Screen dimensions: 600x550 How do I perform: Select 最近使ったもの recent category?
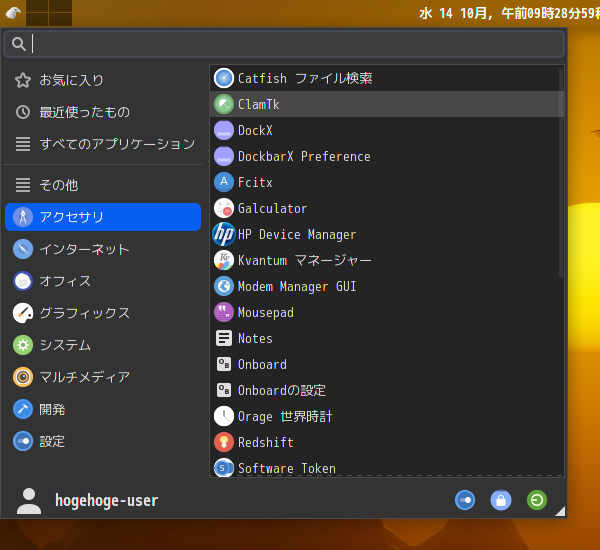tap(103, 112)
